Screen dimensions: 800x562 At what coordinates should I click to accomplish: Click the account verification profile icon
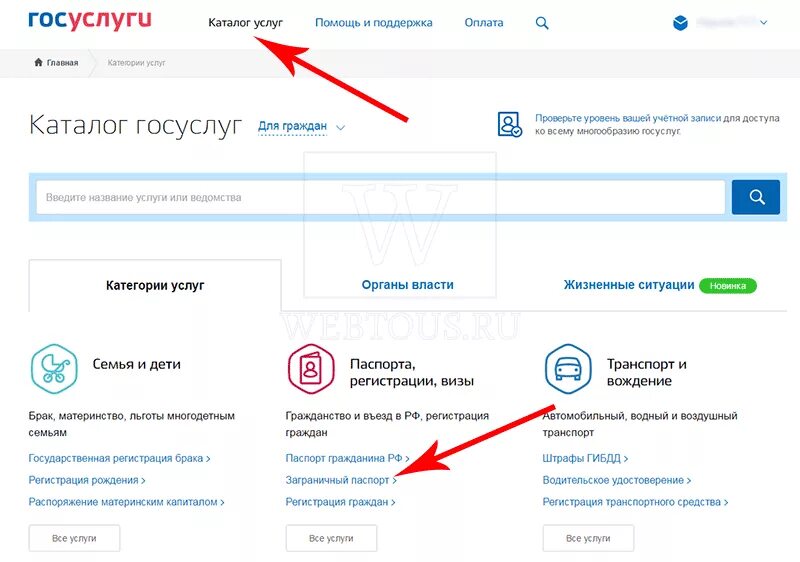click(x=510, y=124)
